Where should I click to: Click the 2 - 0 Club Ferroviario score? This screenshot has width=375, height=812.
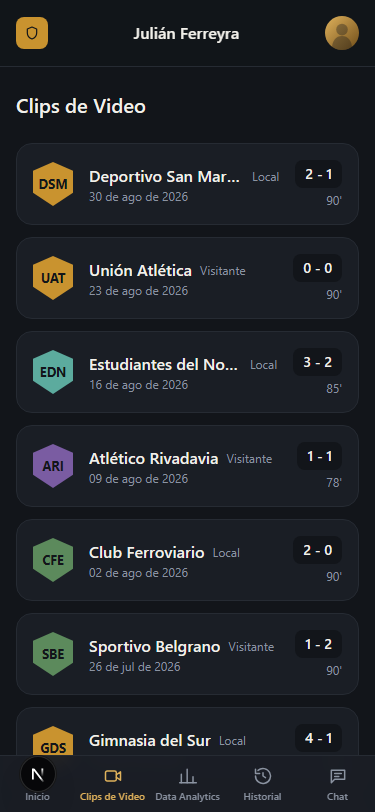(318, 550)
